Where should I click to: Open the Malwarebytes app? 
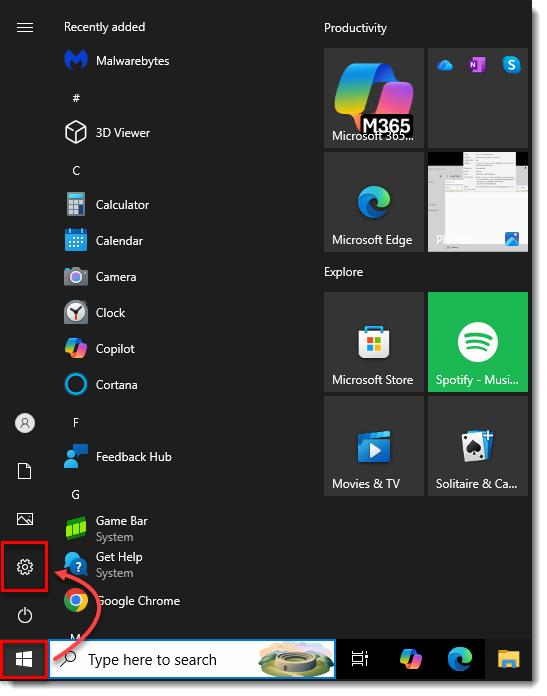(x=117, y=61)
